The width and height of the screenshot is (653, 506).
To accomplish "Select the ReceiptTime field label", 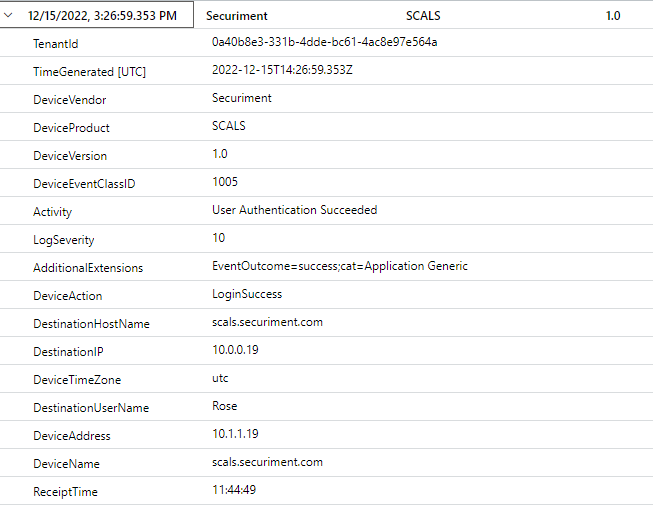I will [65, 492].
